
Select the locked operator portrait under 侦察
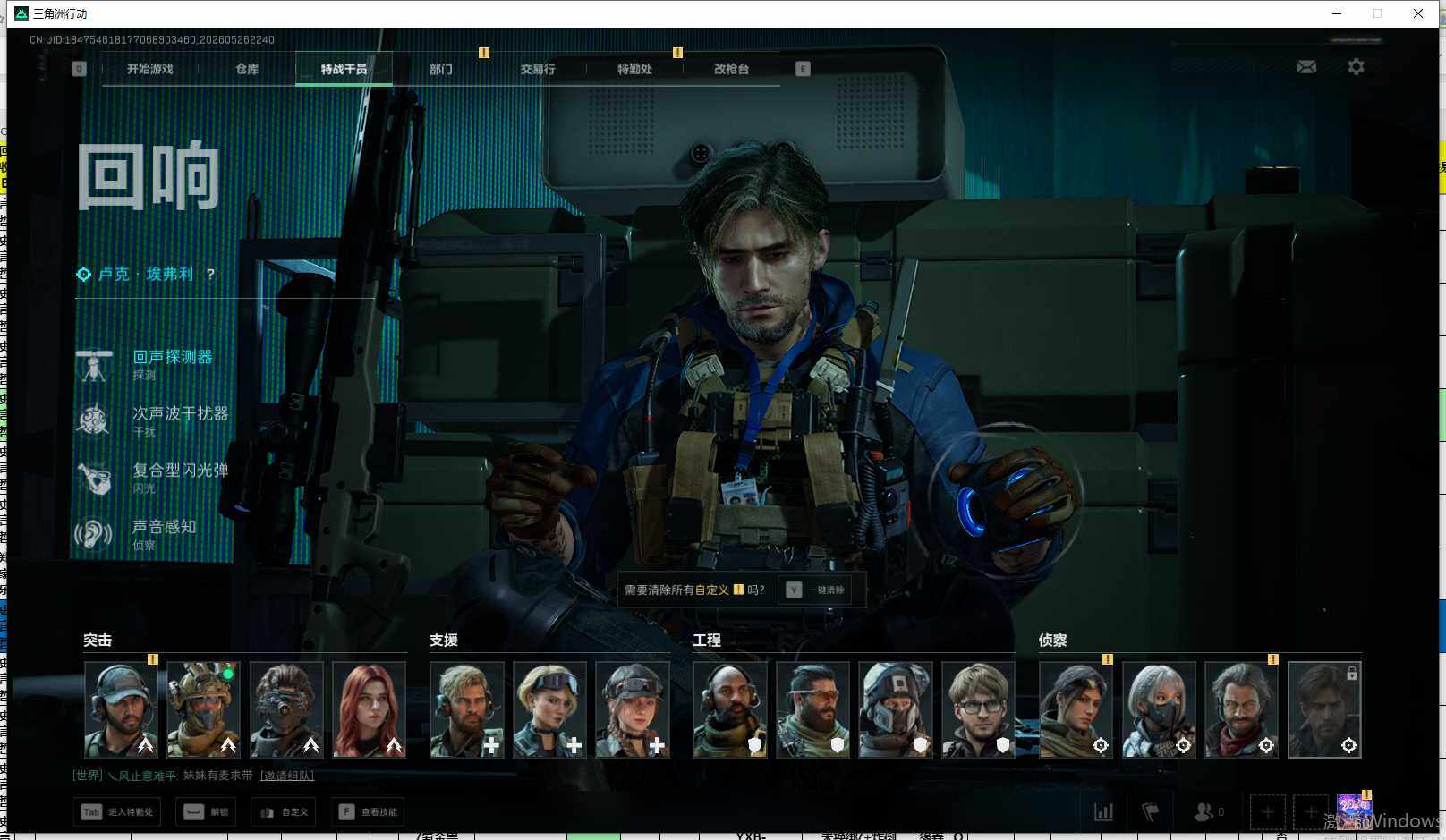1324,710
